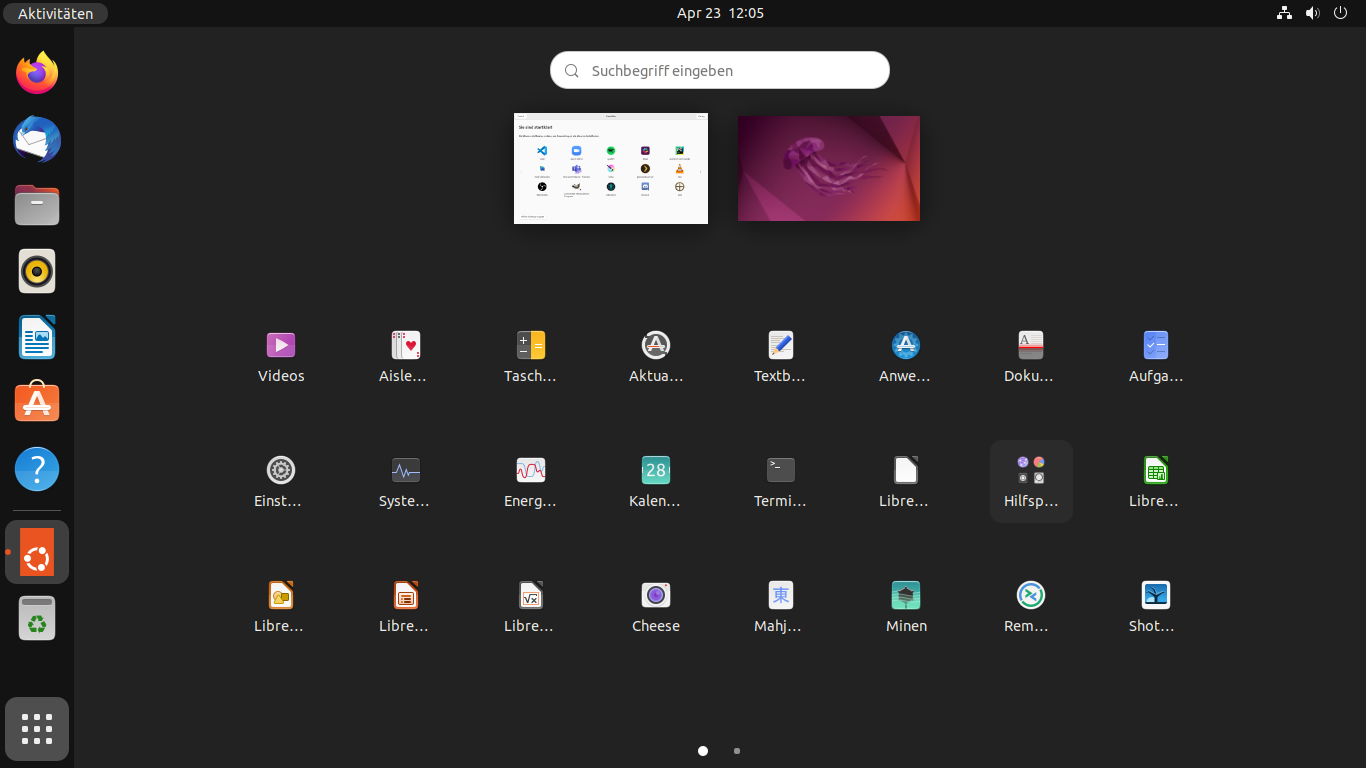Click the Aktivitäten button
The image size is (1366, 768).
coord(56,13)
